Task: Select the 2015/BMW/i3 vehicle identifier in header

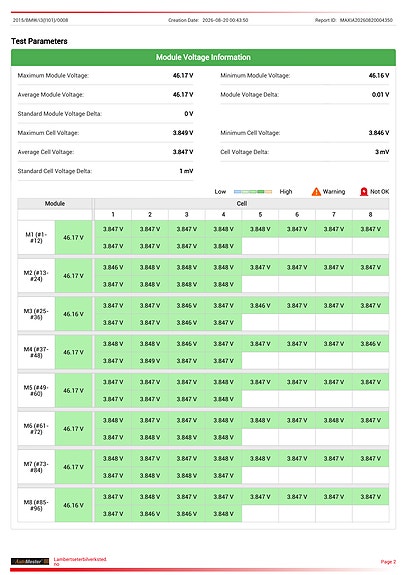Action: coord(40,20)
